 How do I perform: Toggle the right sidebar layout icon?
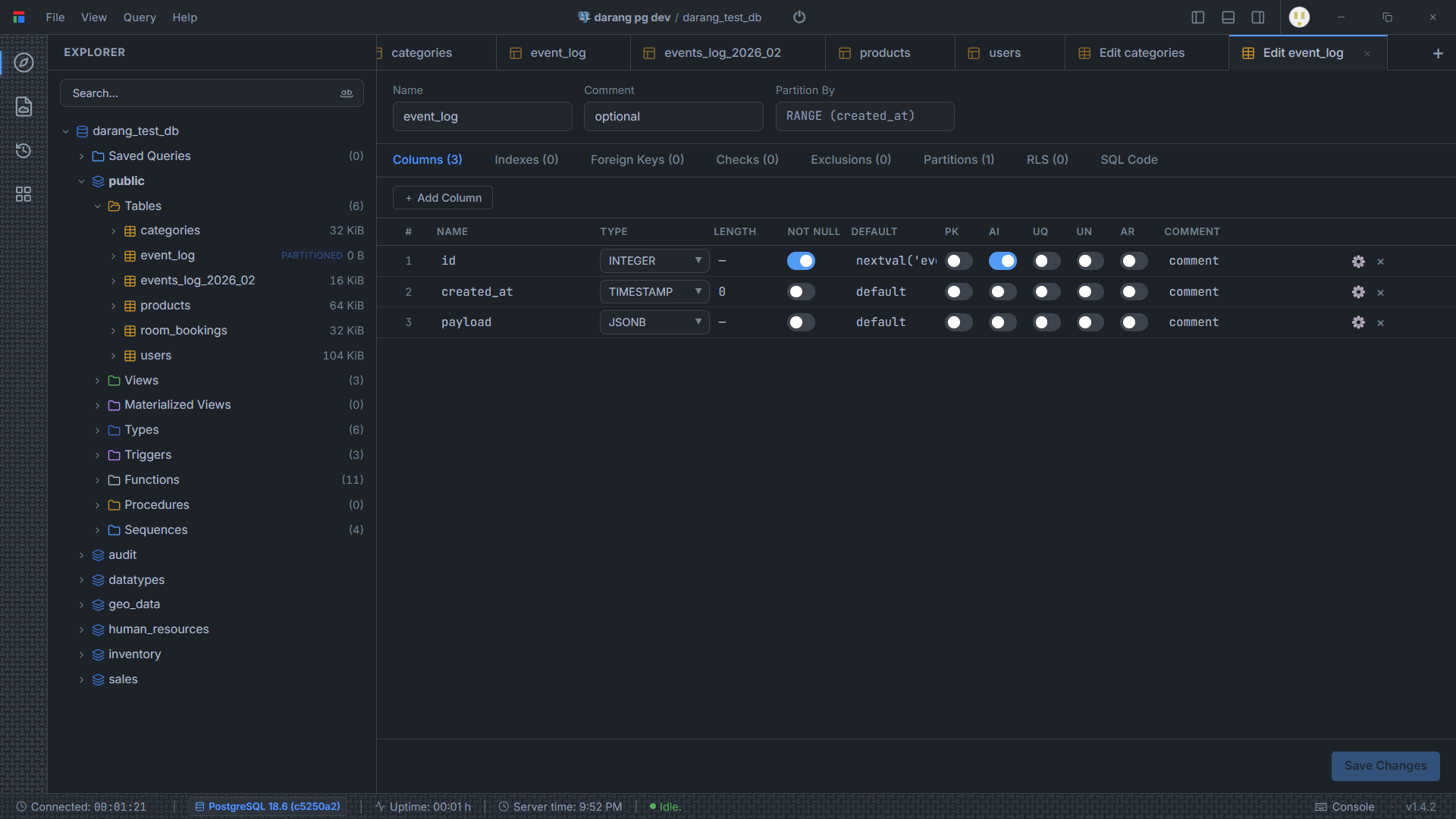[x=1258, y=17]
